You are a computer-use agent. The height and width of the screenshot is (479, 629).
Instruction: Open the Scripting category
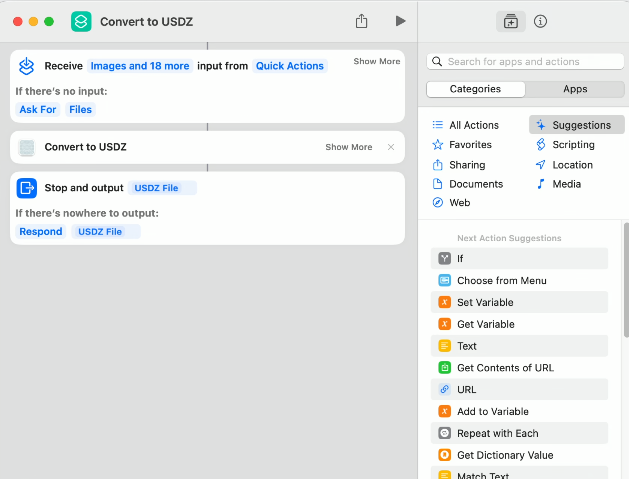[565, 145]
